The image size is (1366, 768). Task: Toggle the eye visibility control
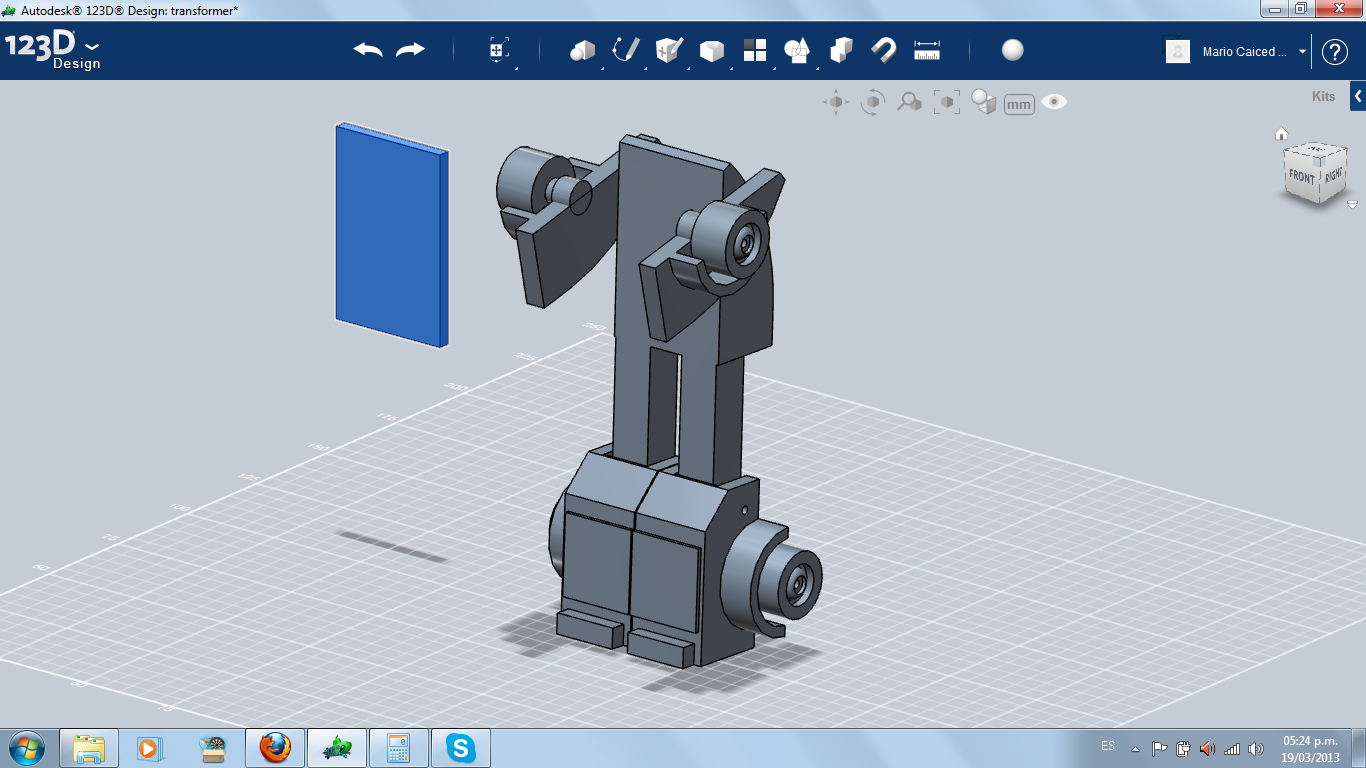[x=1054, y=102]
